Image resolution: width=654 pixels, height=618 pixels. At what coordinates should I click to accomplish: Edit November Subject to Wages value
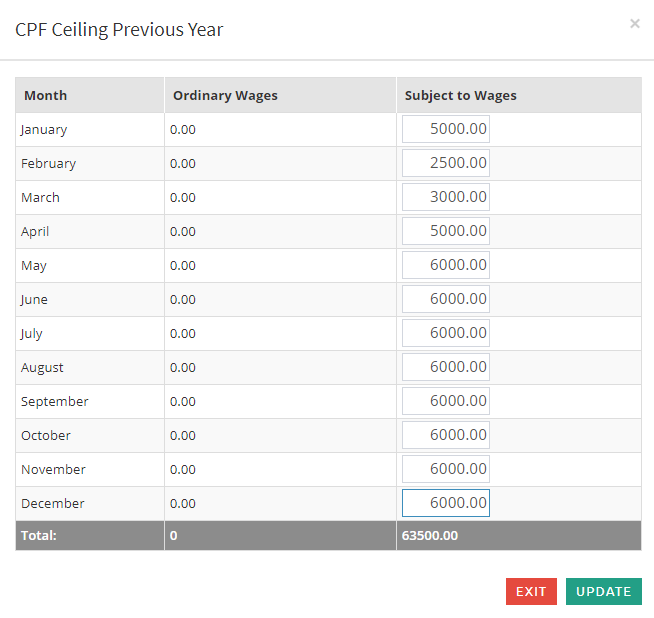pyautogui.click(x=446, y=469)
